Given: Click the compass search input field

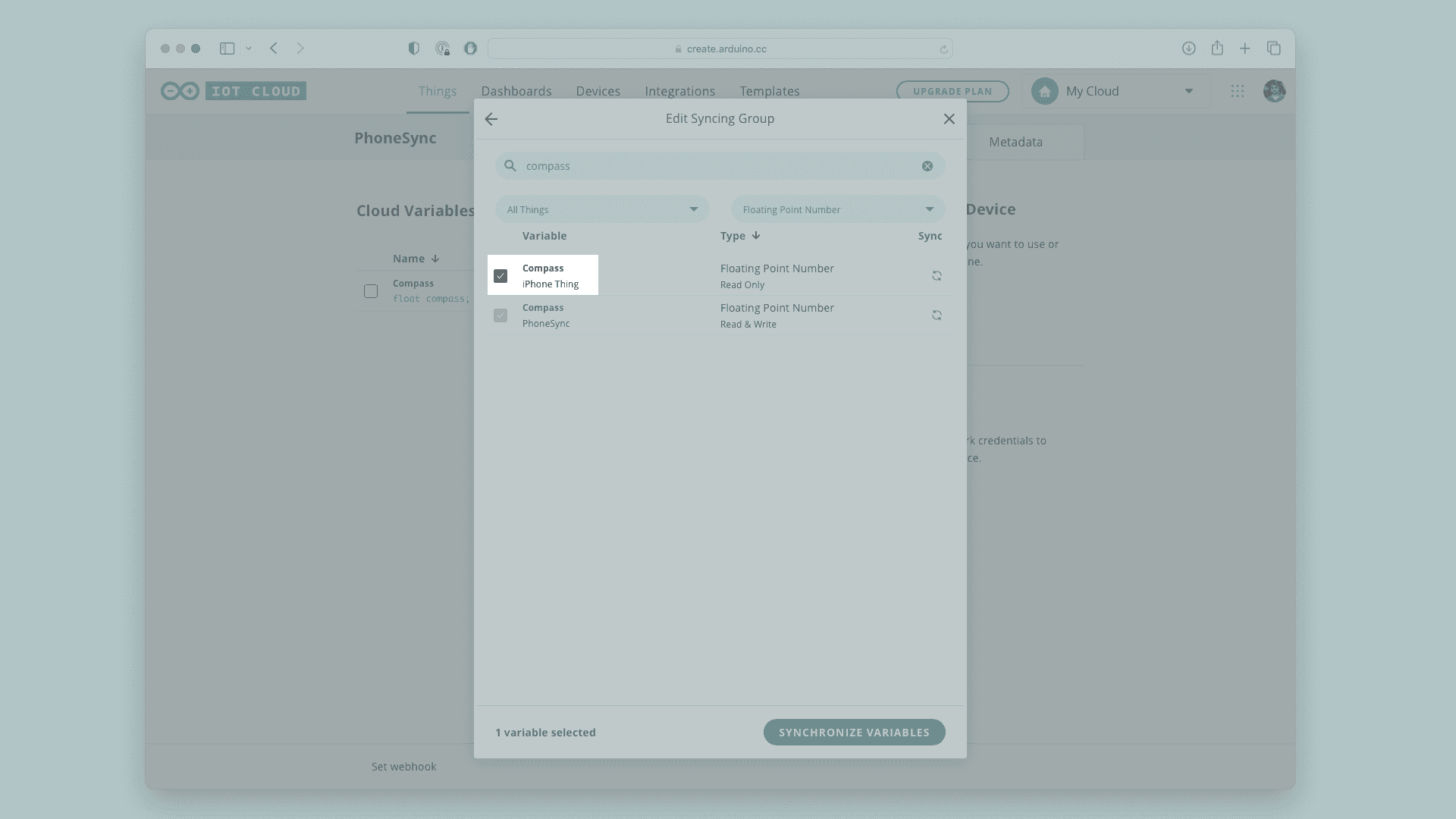Looking at the screenshot, I should coord(713,166).
